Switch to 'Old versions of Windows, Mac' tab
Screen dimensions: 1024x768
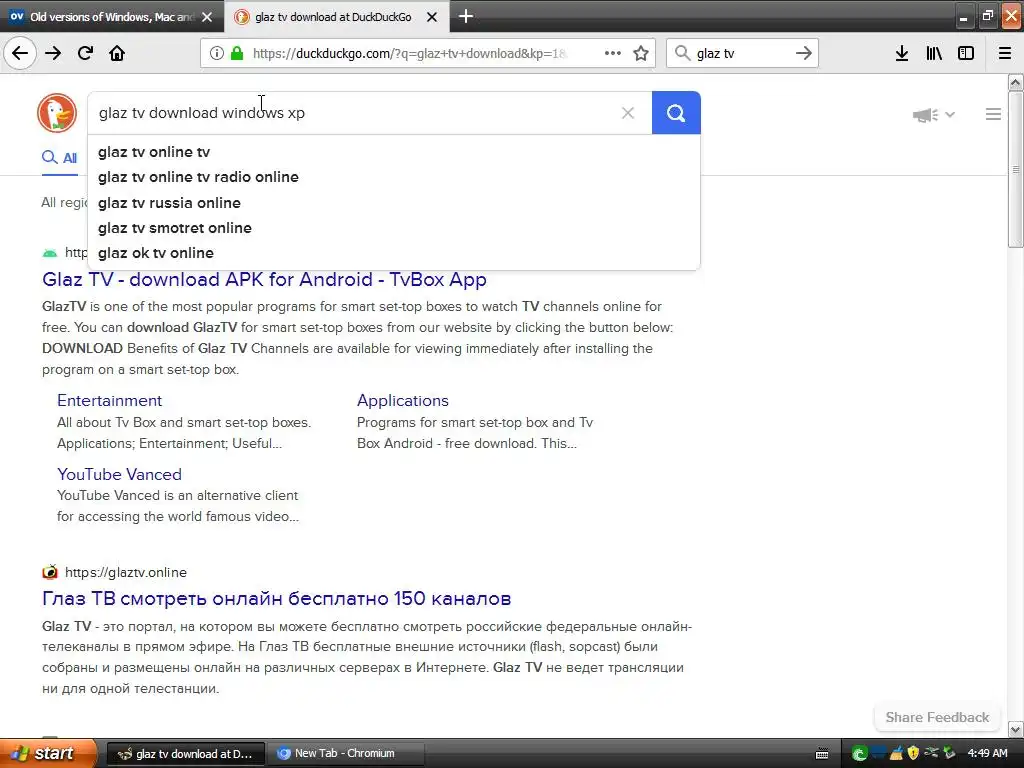(111, 17)
